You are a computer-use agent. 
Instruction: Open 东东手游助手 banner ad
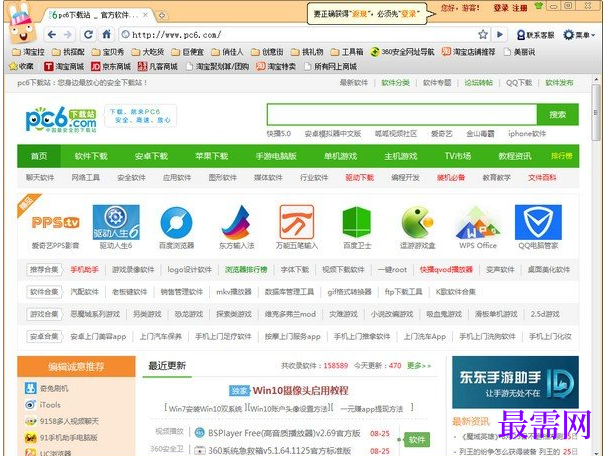pos(515,382)
